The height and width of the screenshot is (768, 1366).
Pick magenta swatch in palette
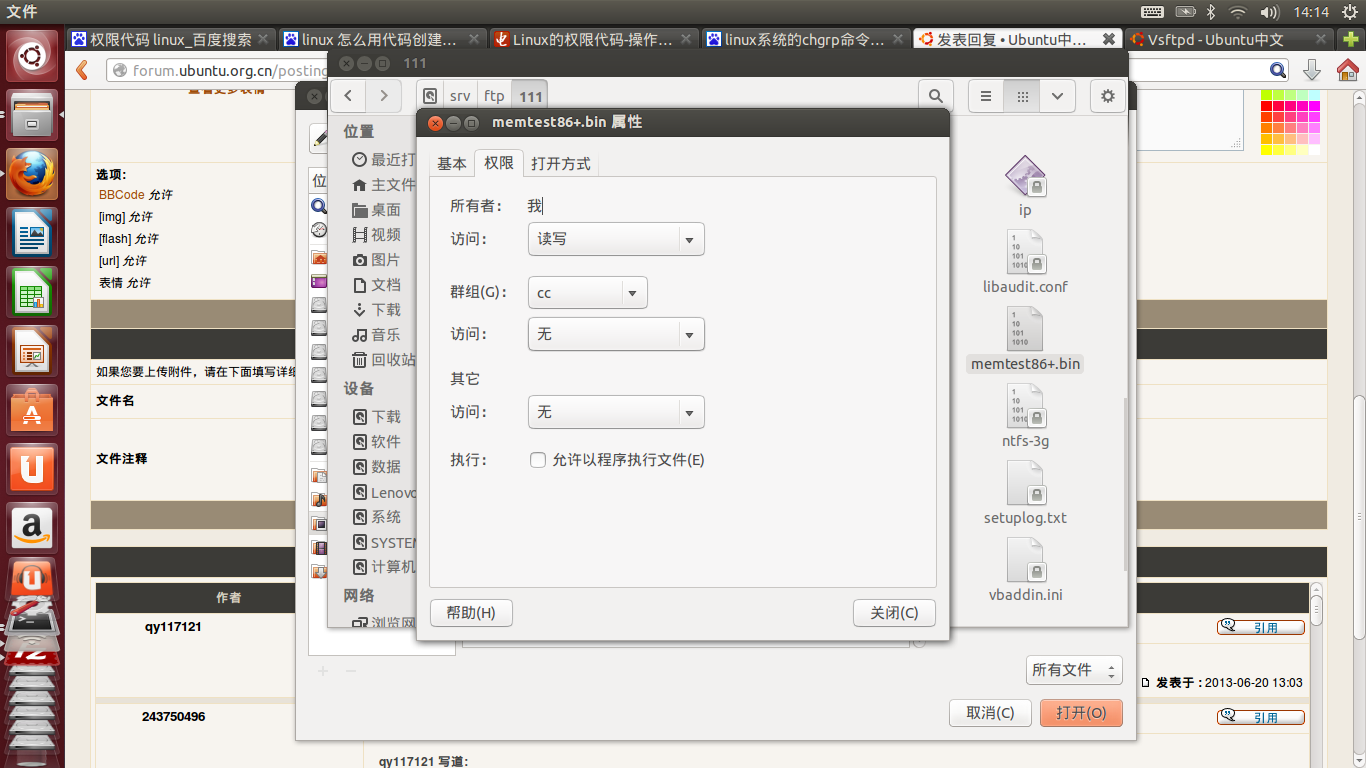(x=1314, y=106)
